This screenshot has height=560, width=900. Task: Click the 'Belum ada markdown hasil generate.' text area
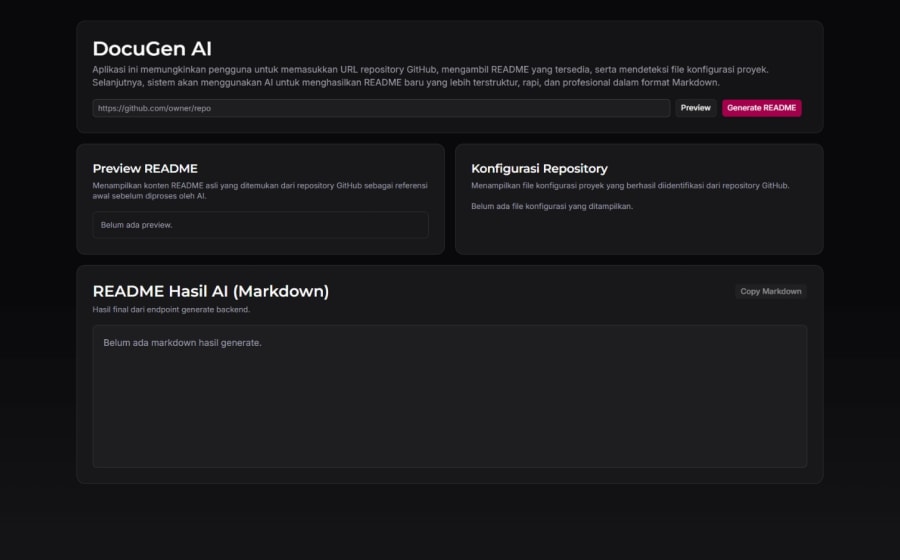[450, 396]
